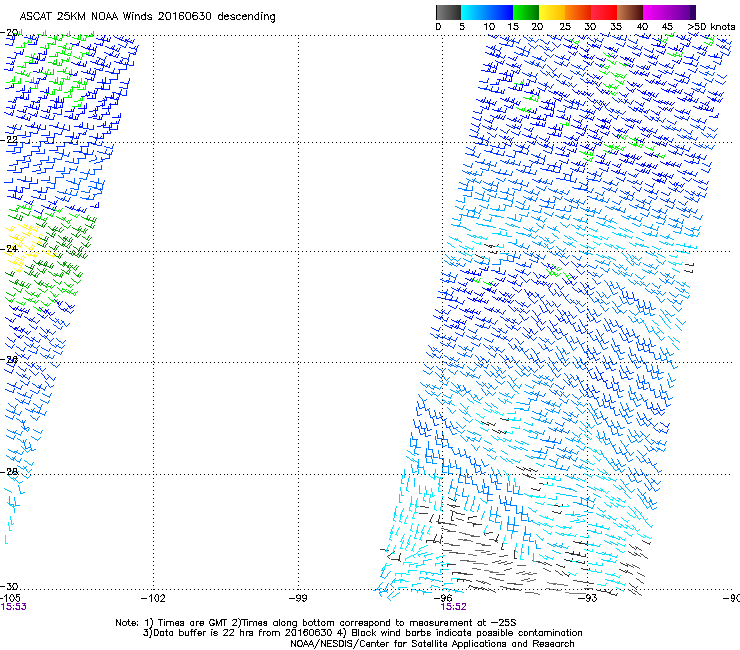Viewport: 740px width, 650px height.
Task: Click the -30 latitude axis label
Action: tap(9, 586)
